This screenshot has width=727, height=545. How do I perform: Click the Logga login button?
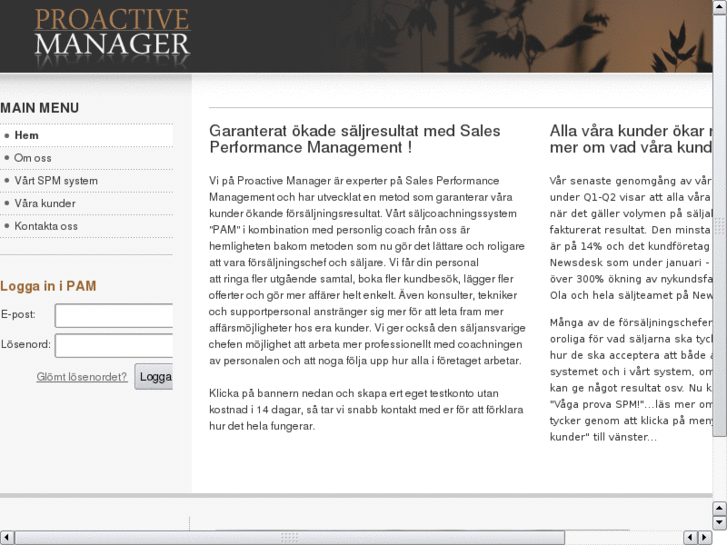154,377
